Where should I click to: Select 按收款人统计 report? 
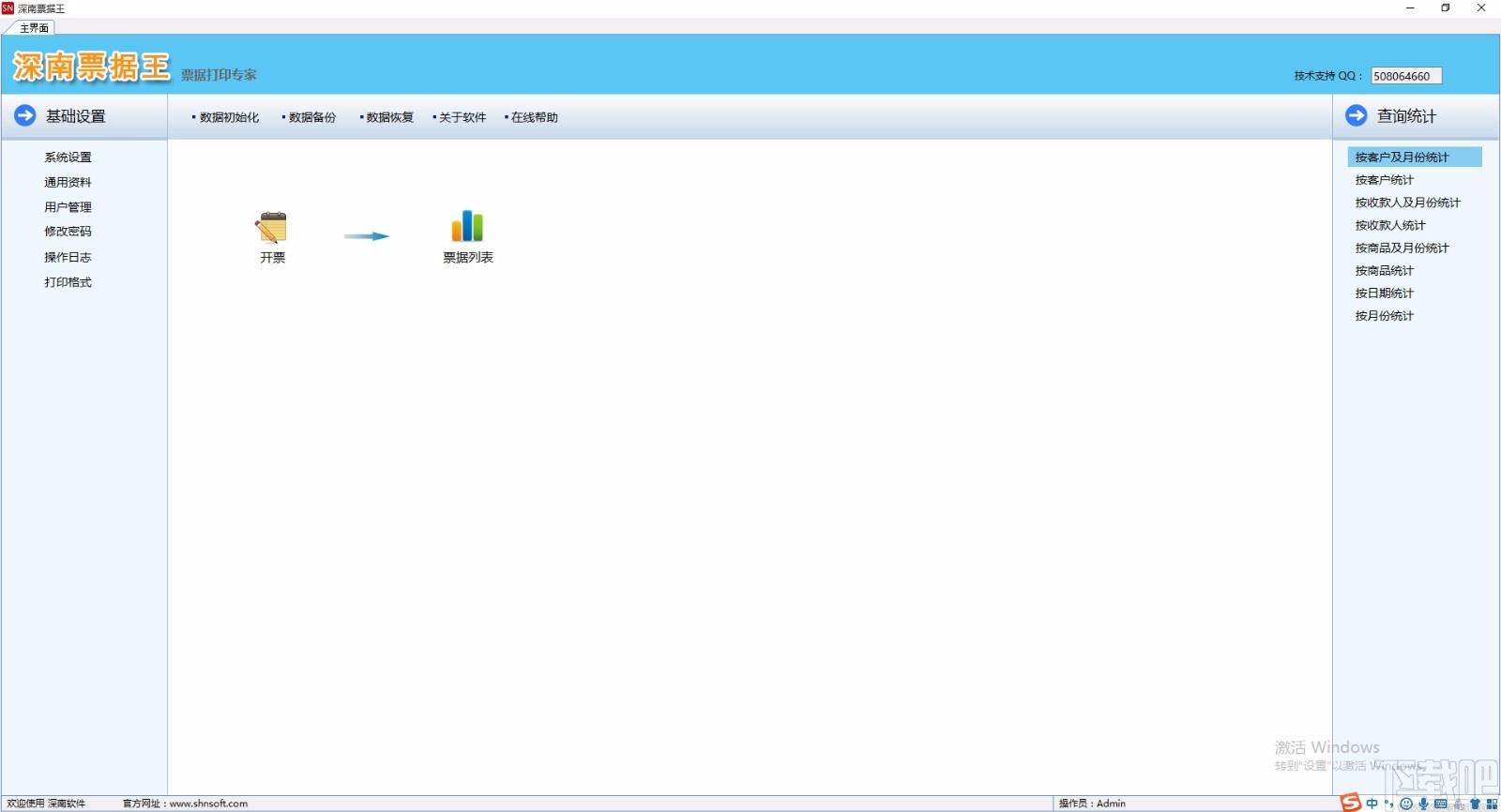tap(1389, 225)
